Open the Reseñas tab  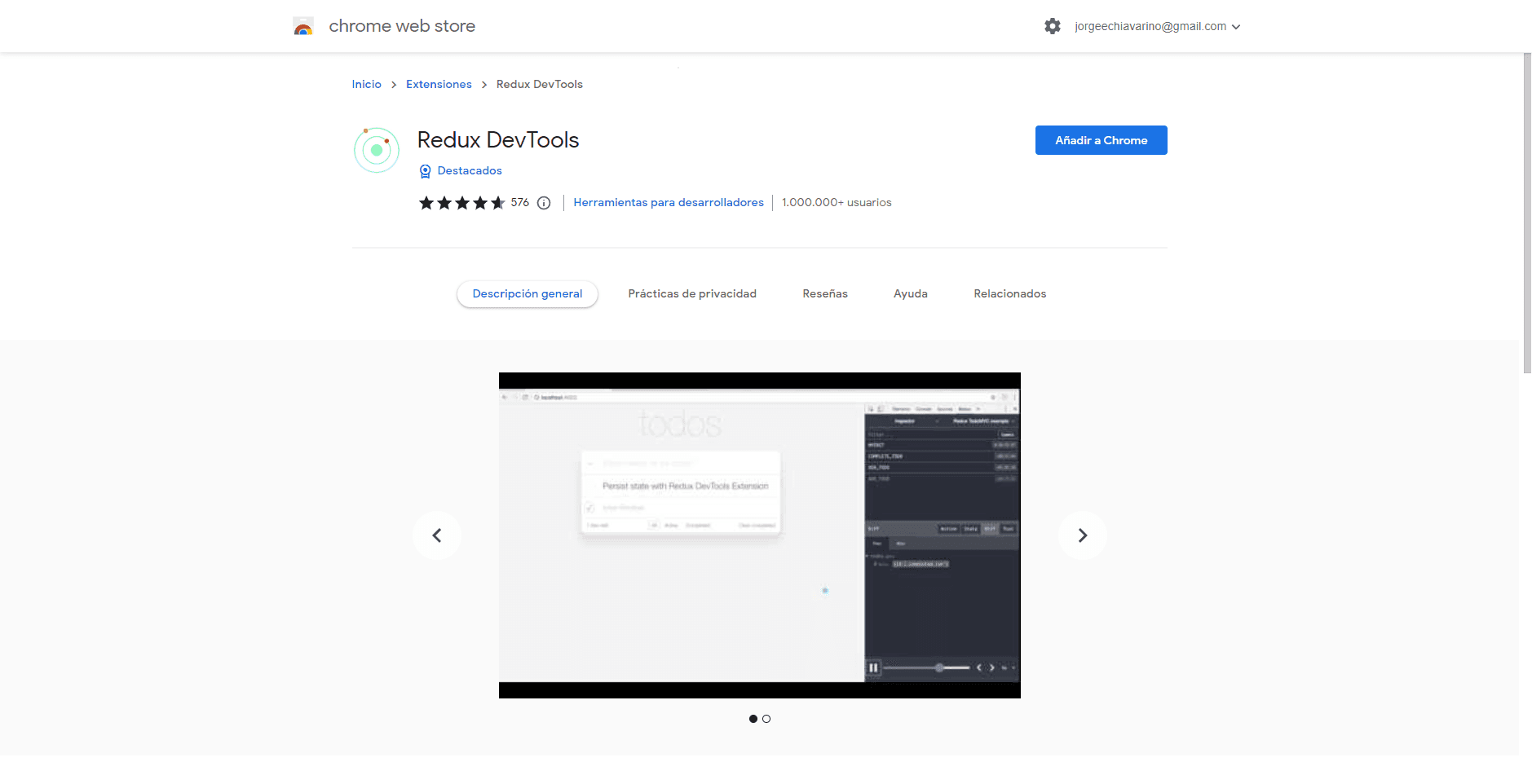point(825,293)
